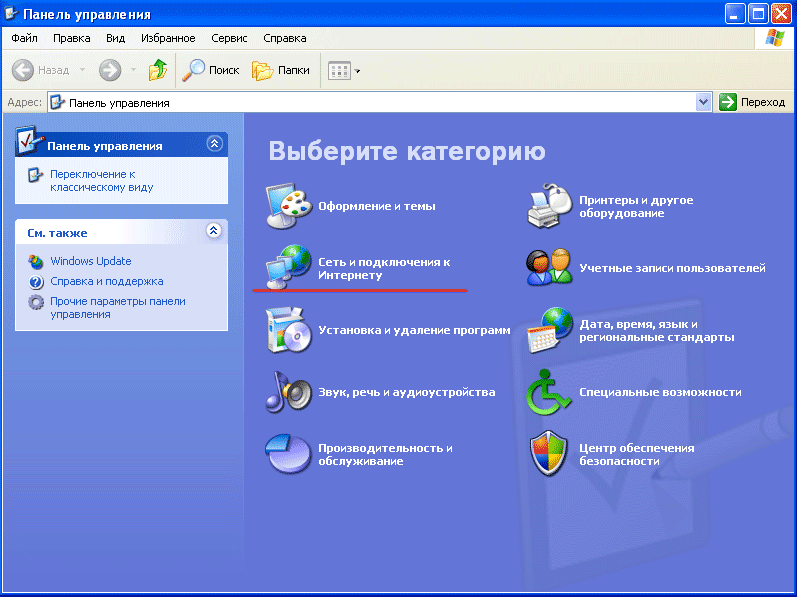This screenshot has width=797, height=597.
Task: Expand the views button dropdown in toolbar
Action: [358, 71]
